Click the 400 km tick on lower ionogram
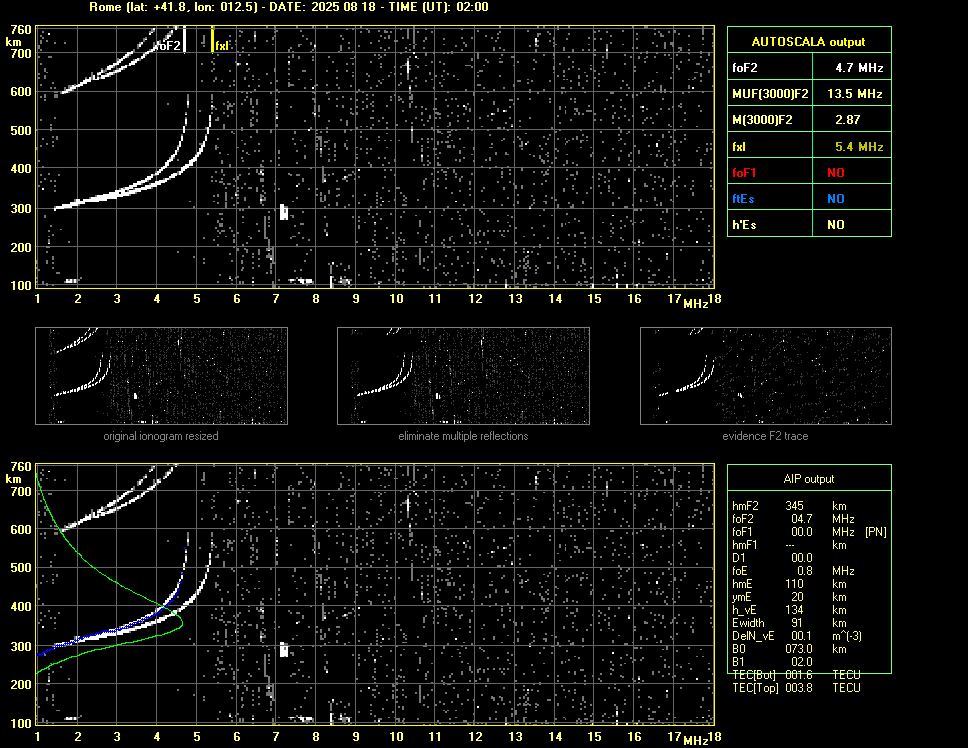The width and height of the screenshot is (968, 748). pyautogui.click(x=20, y=607)
